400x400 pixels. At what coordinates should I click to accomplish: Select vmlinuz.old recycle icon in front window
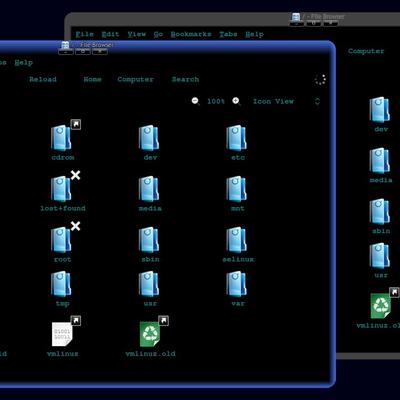[x=150, y=334]
